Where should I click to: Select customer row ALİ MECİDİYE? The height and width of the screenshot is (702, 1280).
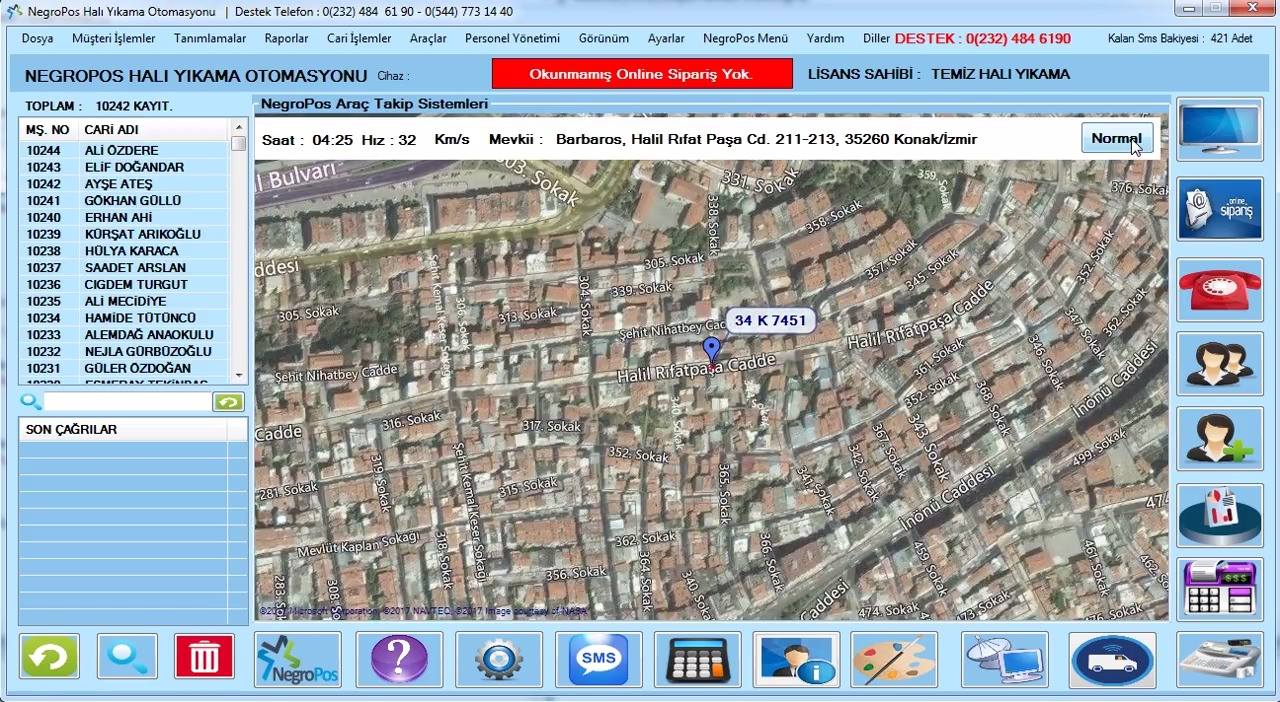124,301
